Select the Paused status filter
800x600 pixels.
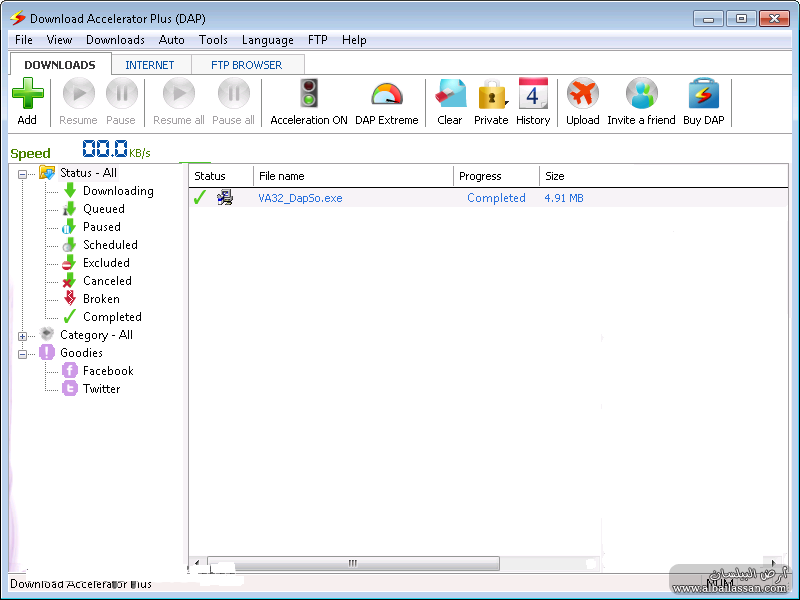coord(102,227)
